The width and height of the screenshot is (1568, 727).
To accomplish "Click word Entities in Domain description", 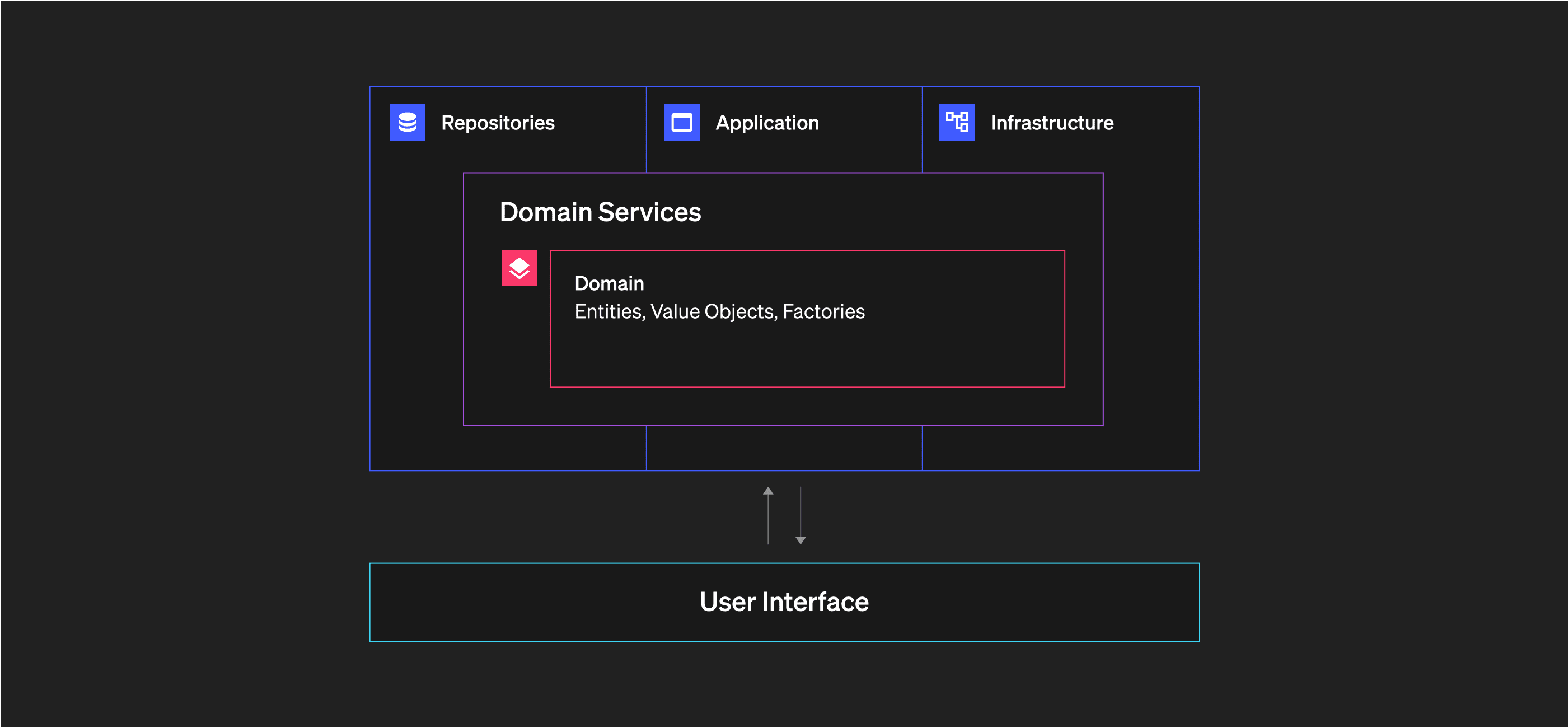I will [x=609, y=312].
